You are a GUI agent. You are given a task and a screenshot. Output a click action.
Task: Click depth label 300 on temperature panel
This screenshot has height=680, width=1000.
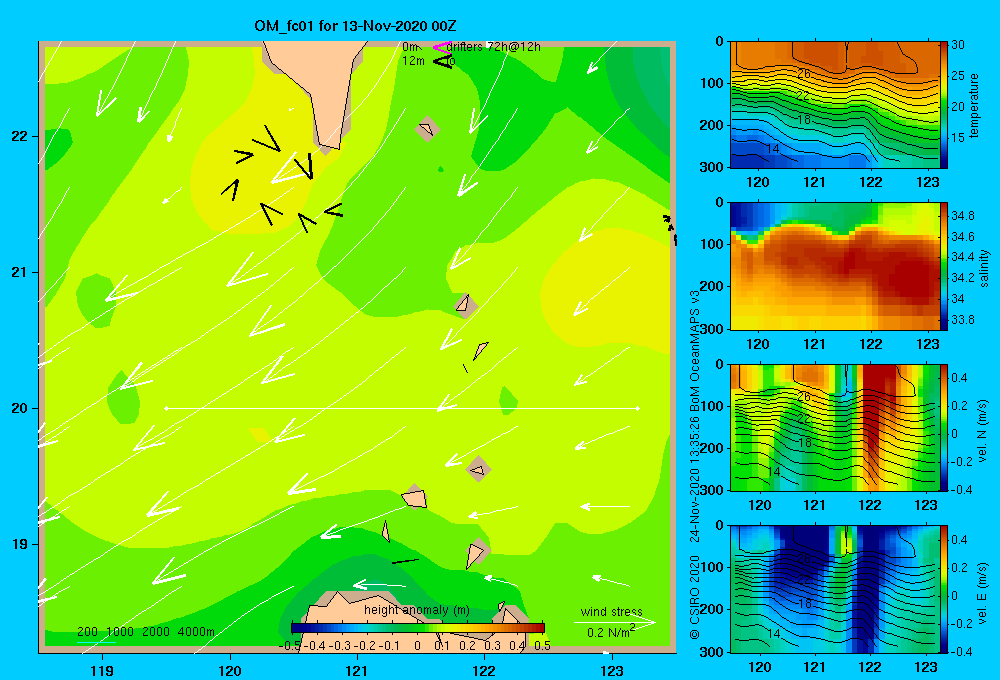click(710, 167)
